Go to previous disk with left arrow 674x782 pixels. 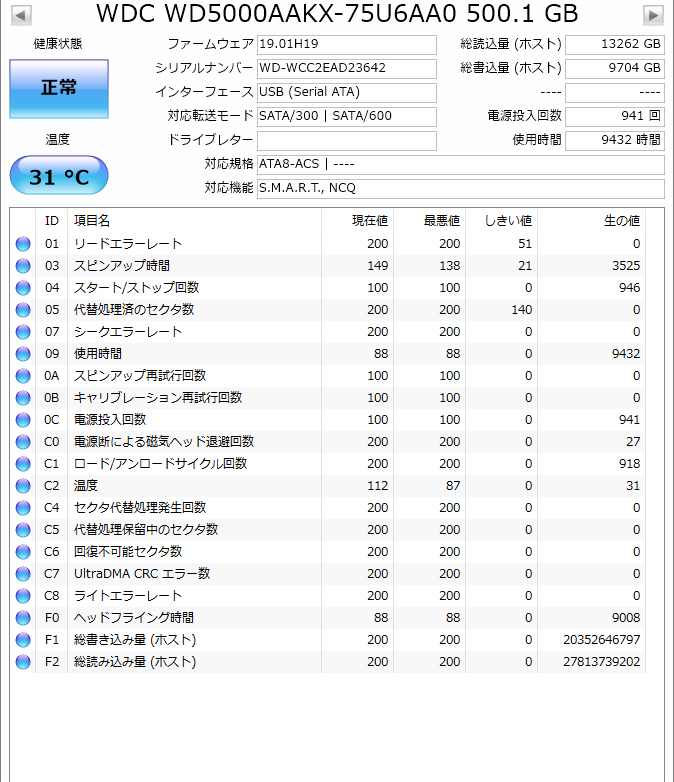[x=20, y=15]
